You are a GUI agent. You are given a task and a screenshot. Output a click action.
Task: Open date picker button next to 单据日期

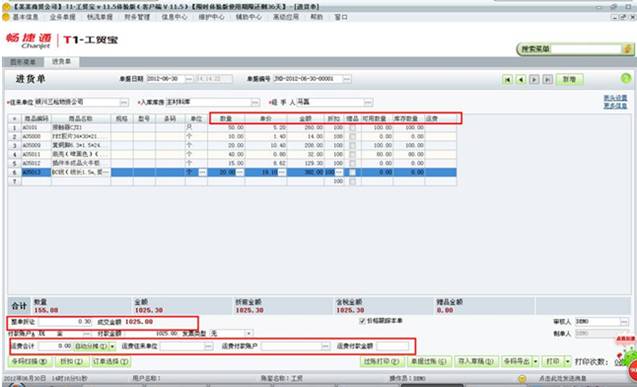(x=188, y=79)
